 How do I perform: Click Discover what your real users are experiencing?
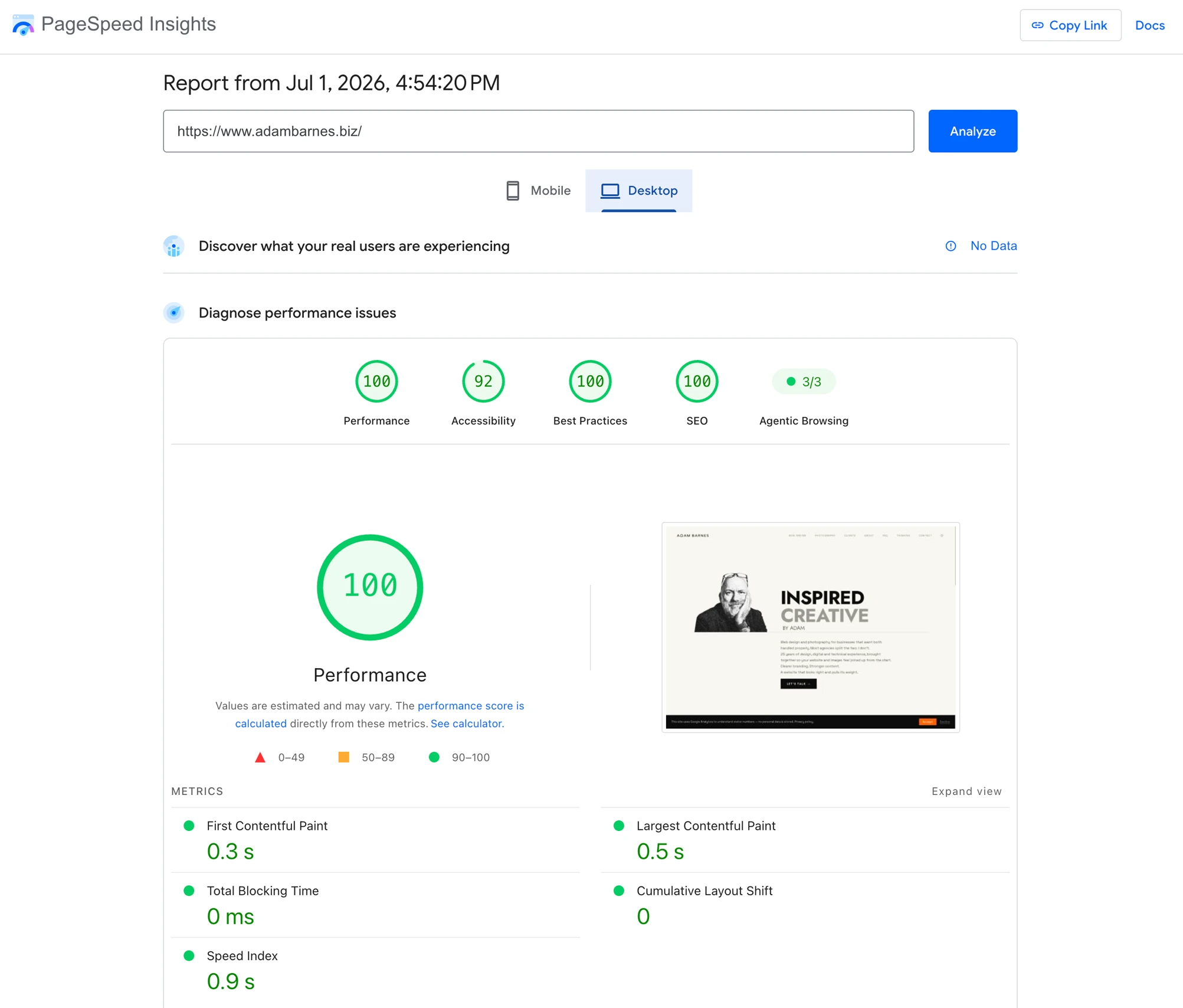point(354,246)
